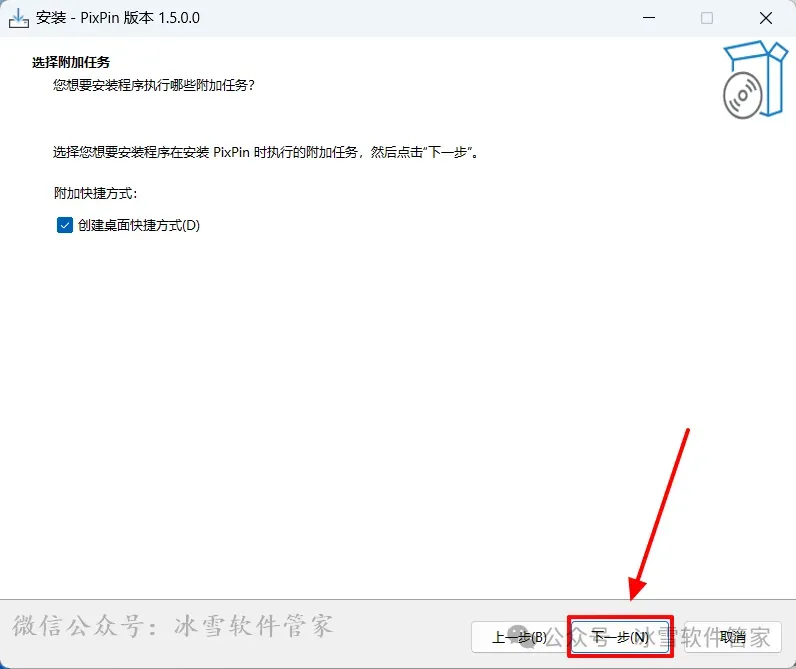Image resolution: width=796 pixels, height=669 pixels.
Task: Click the 选择附加任务 heading text
Action: pos(71,62)
